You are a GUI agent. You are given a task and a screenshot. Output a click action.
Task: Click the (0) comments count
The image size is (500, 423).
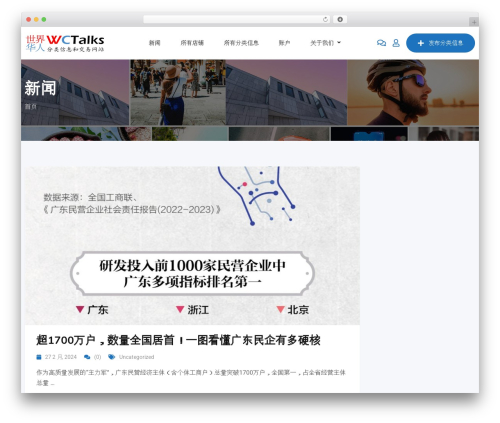[97, 357]
